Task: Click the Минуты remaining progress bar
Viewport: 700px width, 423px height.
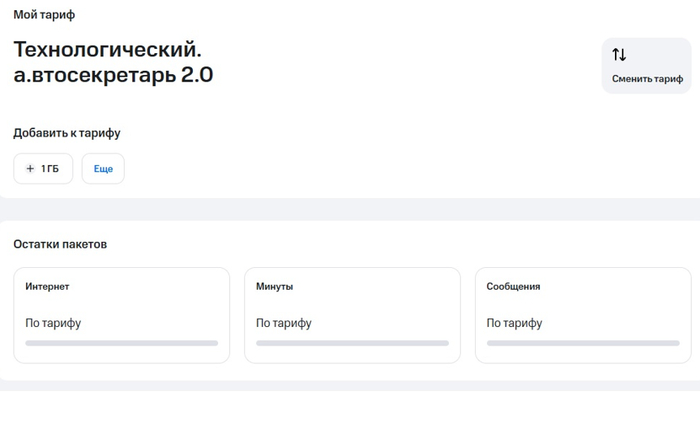Action: pyautogui.click(x=352, y=343)
